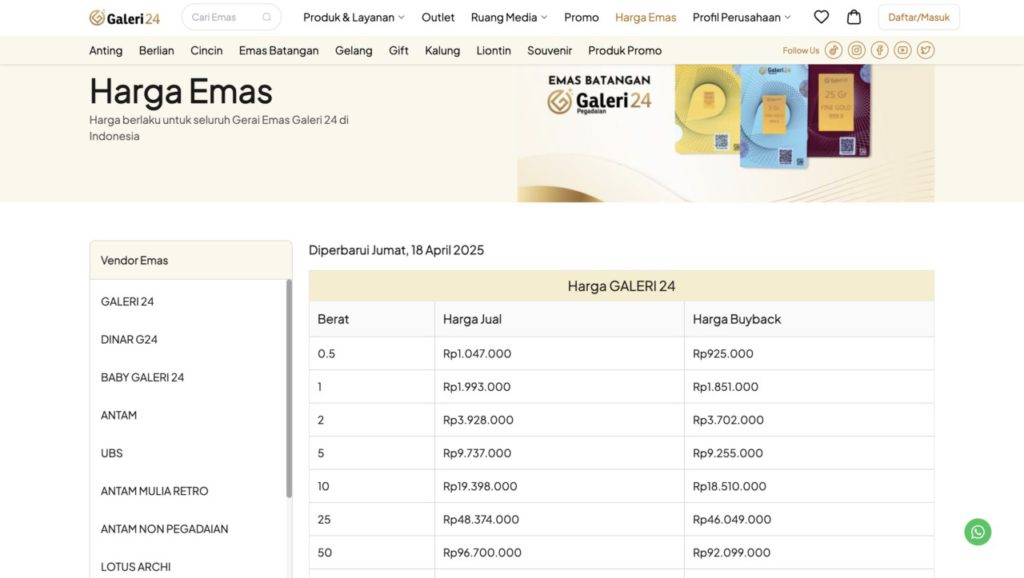The height and width of the screenshot is (578, 1024).
Task: Open the Facebook social icon
Action: [x=879, y=50]
